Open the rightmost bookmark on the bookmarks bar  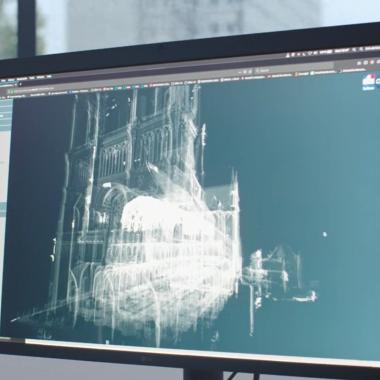354,70
